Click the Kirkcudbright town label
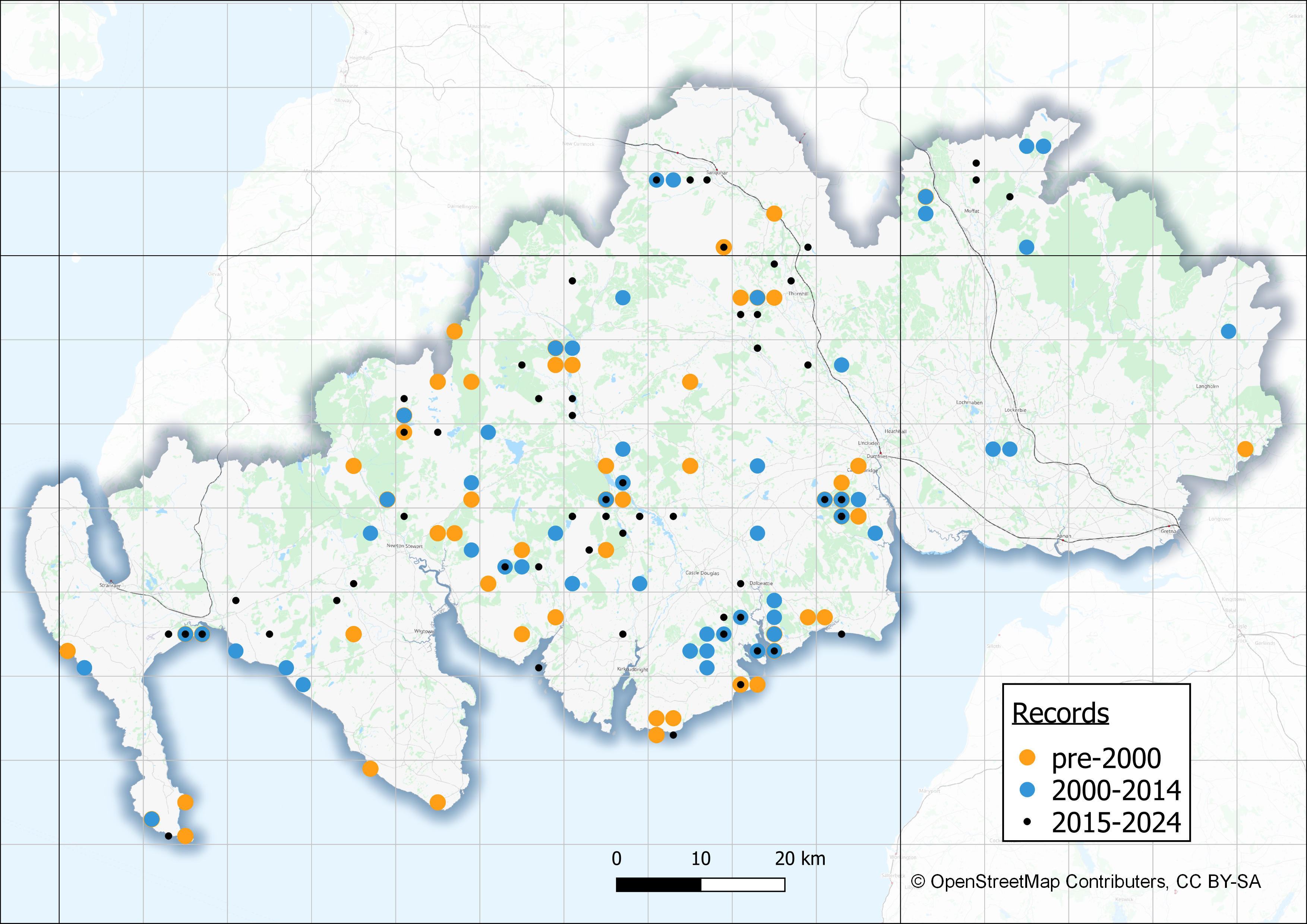The width and height of the screenshot is (1307, 924). [632, 669]
